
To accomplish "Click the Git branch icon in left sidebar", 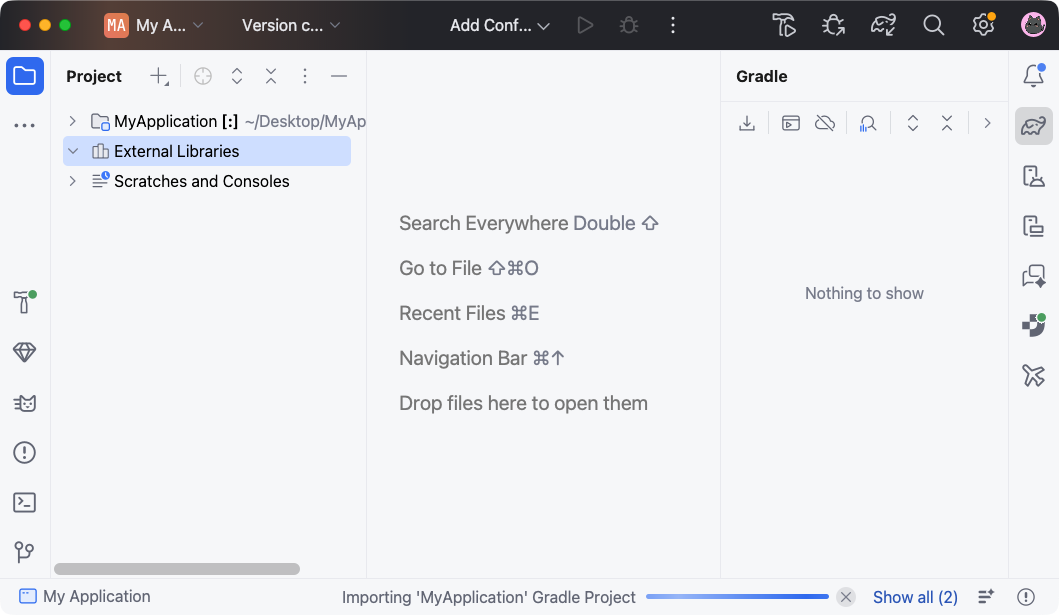I will [25, 552].
